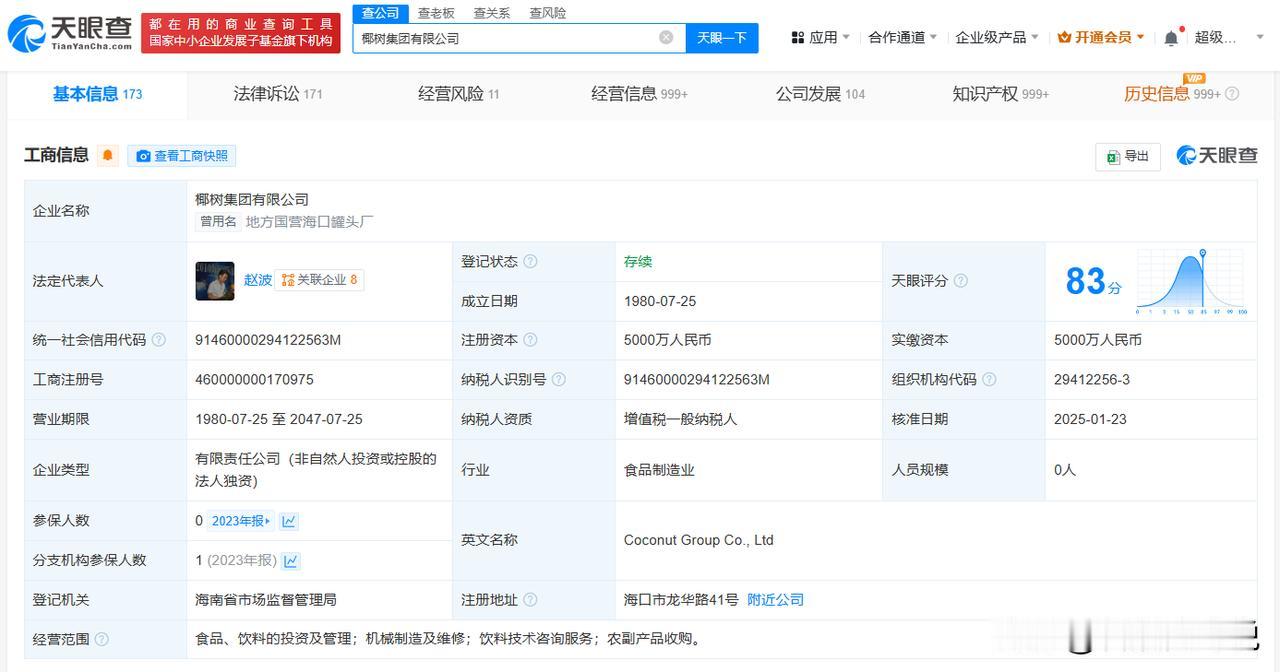Select the 公司发展 tab
The image size is (1280, 672).
click(x=820, y=94)
